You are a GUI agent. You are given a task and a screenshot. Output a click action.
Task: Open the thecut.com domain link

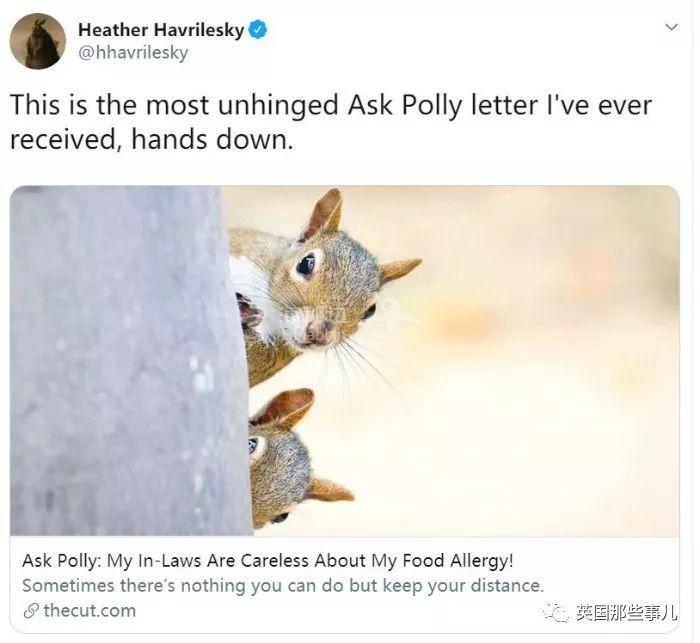click(x=89, y=611)
